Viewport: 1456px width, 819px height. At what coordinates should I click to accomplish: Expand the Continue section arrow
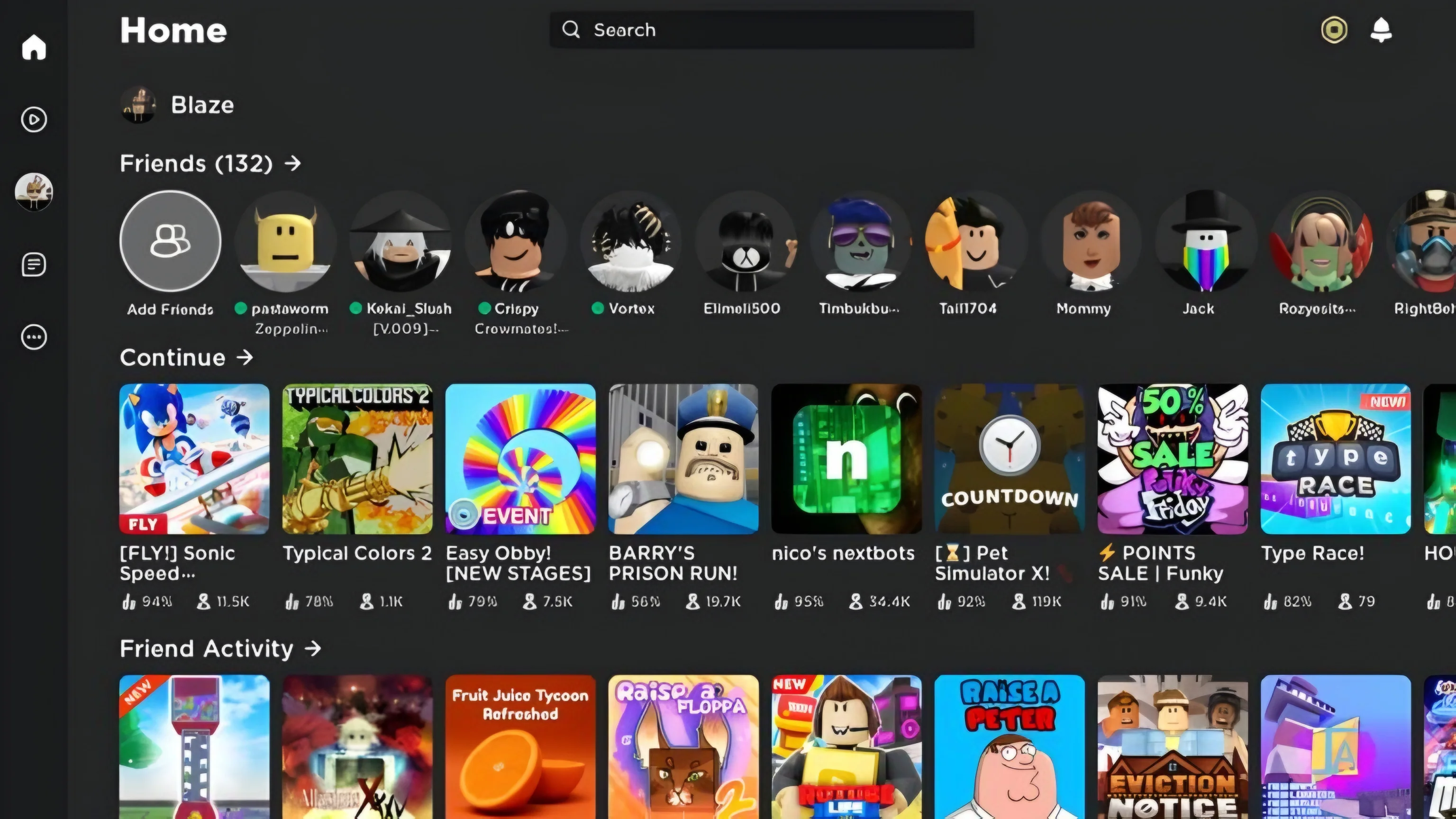[x=246, y=358]
